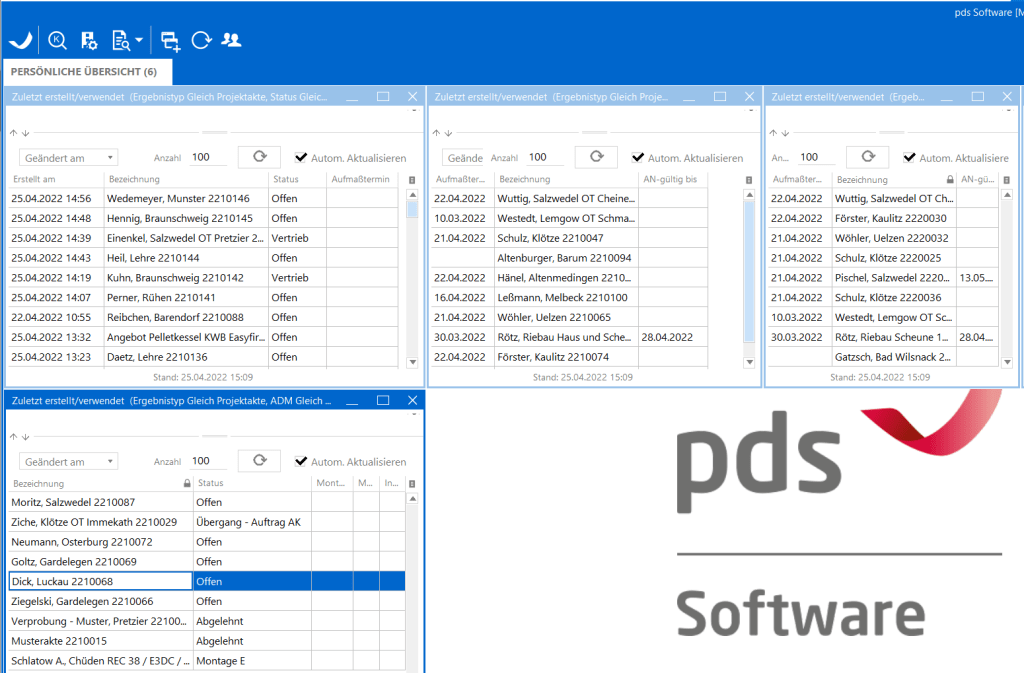This screenshot has height=673, width=1024.
Task: Click the middle panel's vertical scrollbar
Action: pyautogui.click(x=750, y=270)
